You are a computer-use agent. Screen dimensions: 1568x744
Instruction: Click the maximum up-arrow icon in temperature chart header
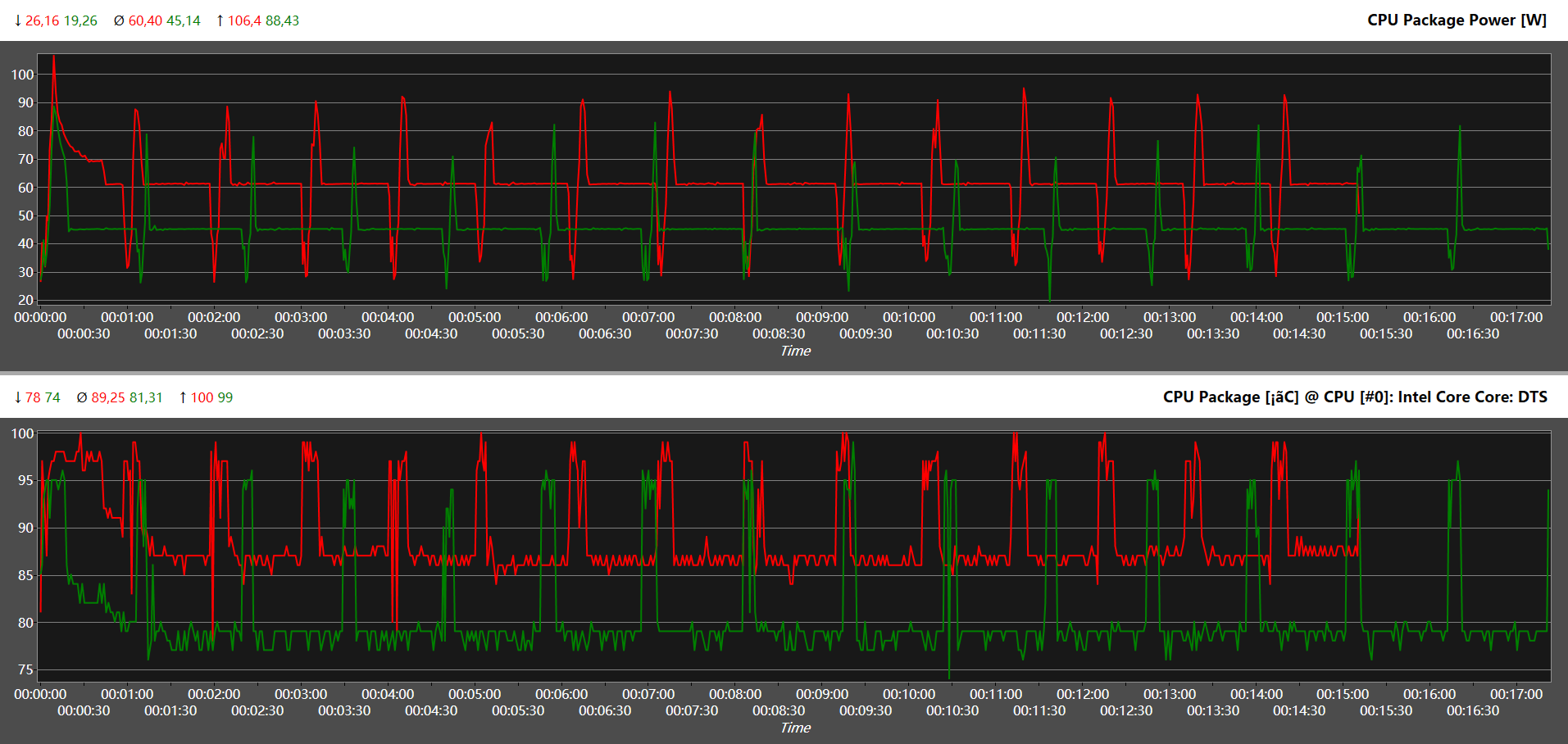[183, 397]
